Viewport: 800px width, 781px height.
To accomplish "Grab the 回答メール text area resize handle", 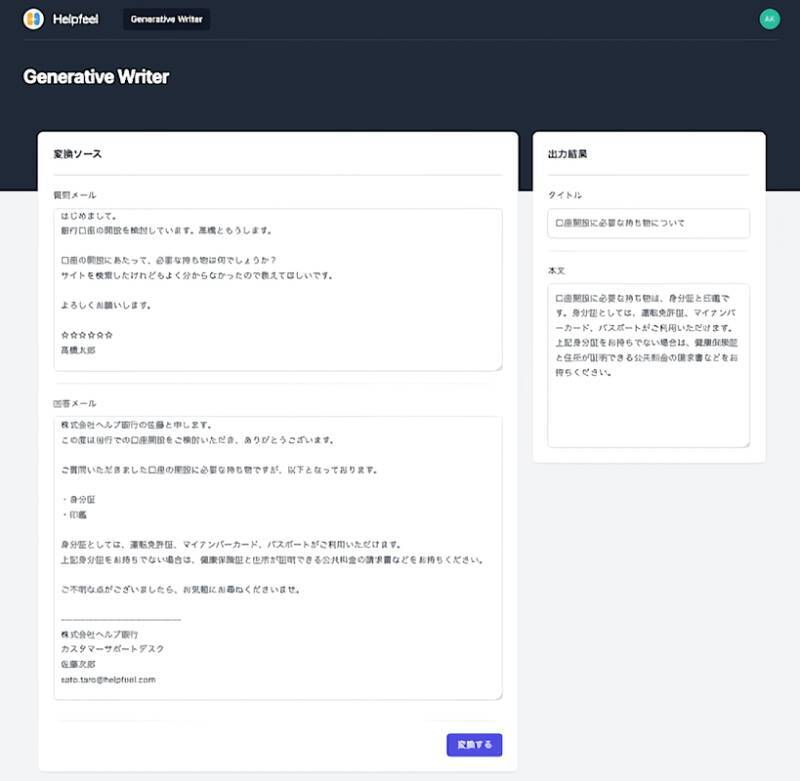I will pyautogui.click(x=498, y=696).
